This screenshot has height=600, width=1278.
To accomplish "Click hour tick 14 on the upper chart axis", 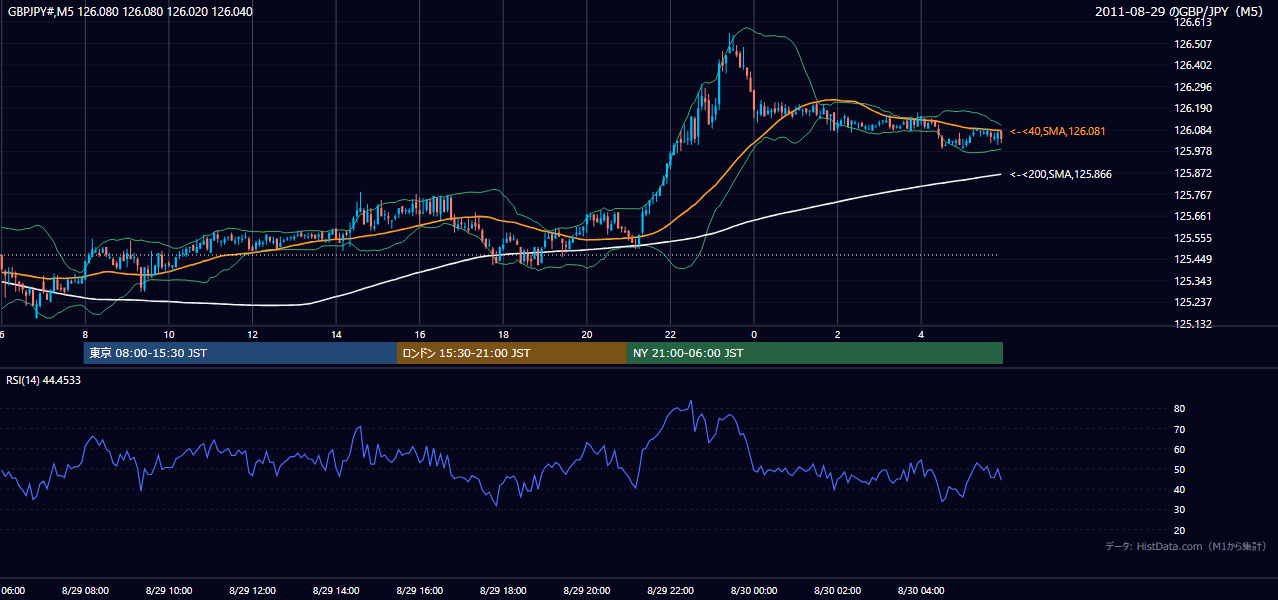I will click(x=336, y=335).
